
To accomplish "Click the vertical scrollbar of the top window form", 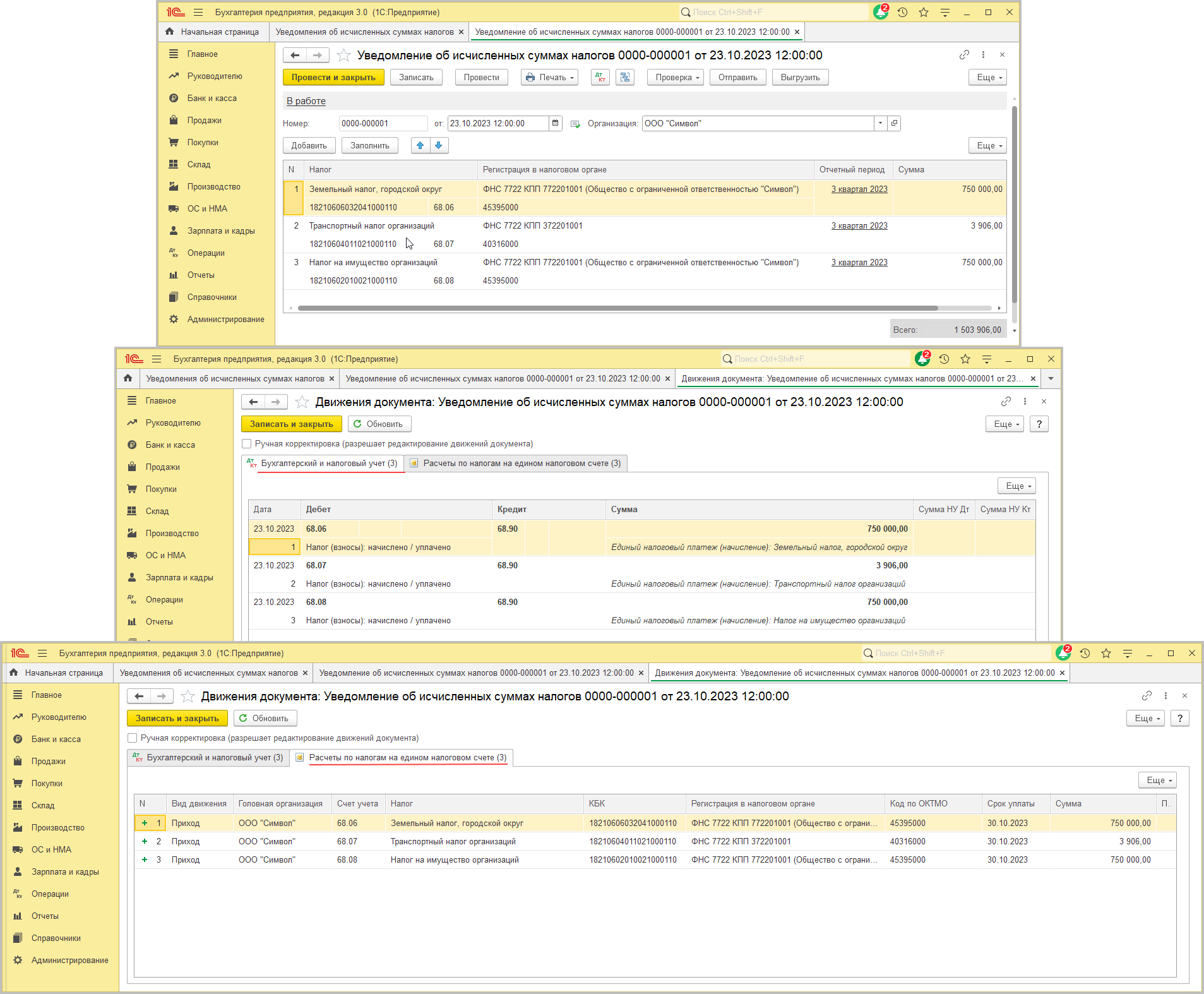I will (1015, 205).
